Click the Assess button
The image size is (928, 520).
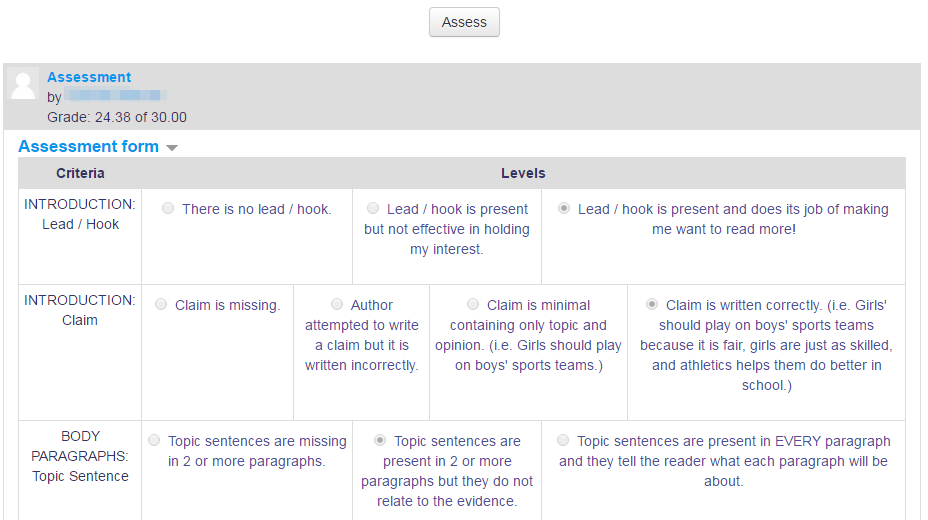tap(464, 22)
